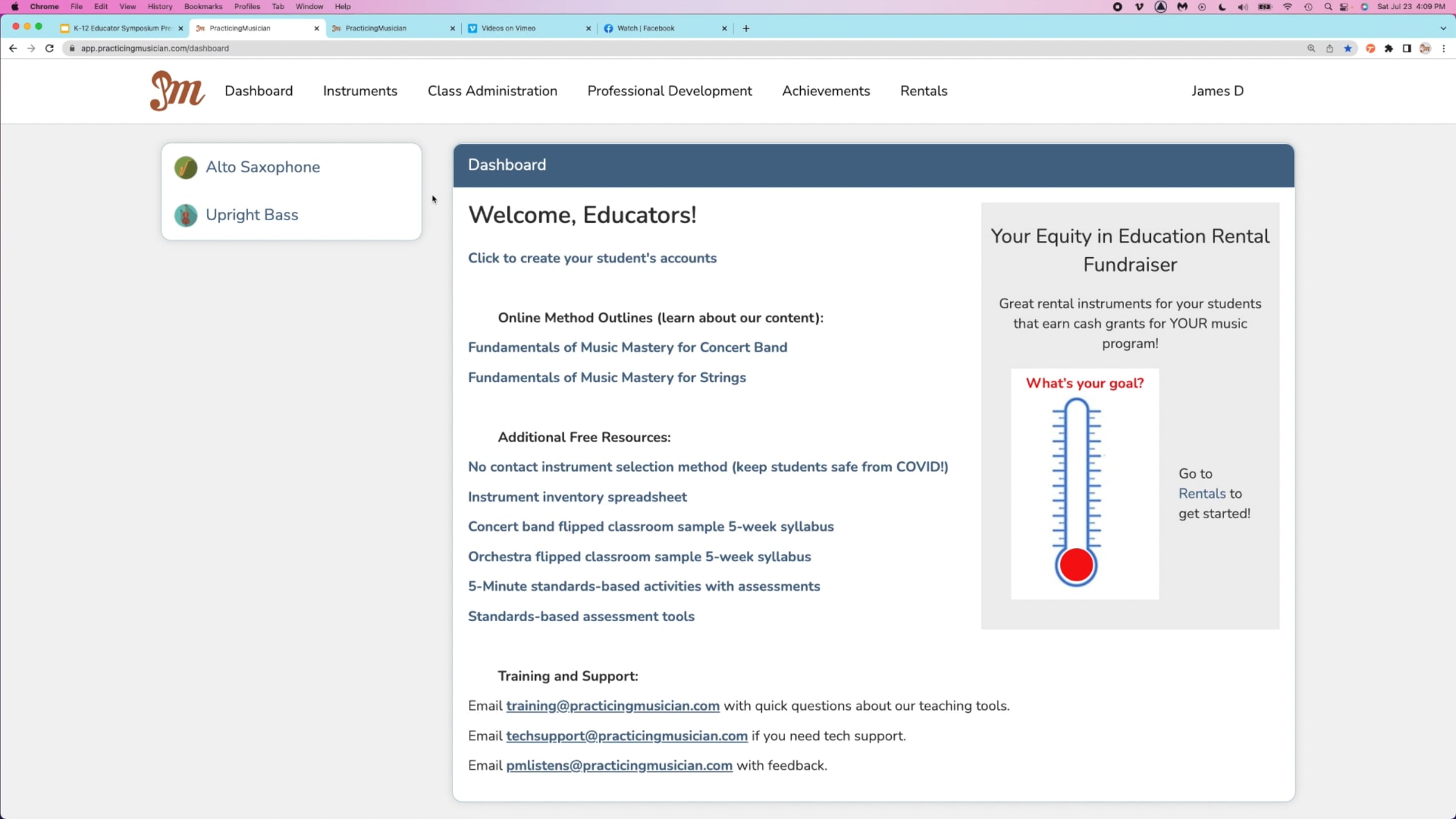Click the fundraiser goal thermometer image
The image size is (1456, 819).
point(1084,484)
